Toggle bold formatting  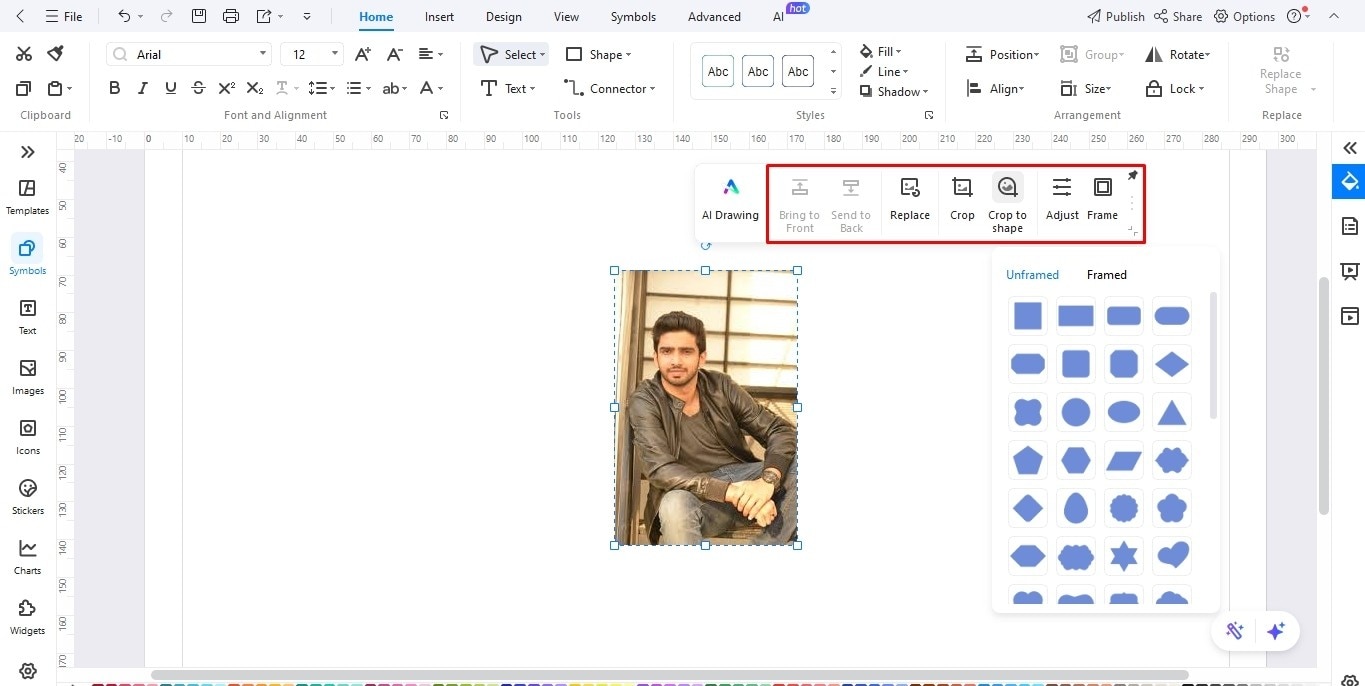114,88
